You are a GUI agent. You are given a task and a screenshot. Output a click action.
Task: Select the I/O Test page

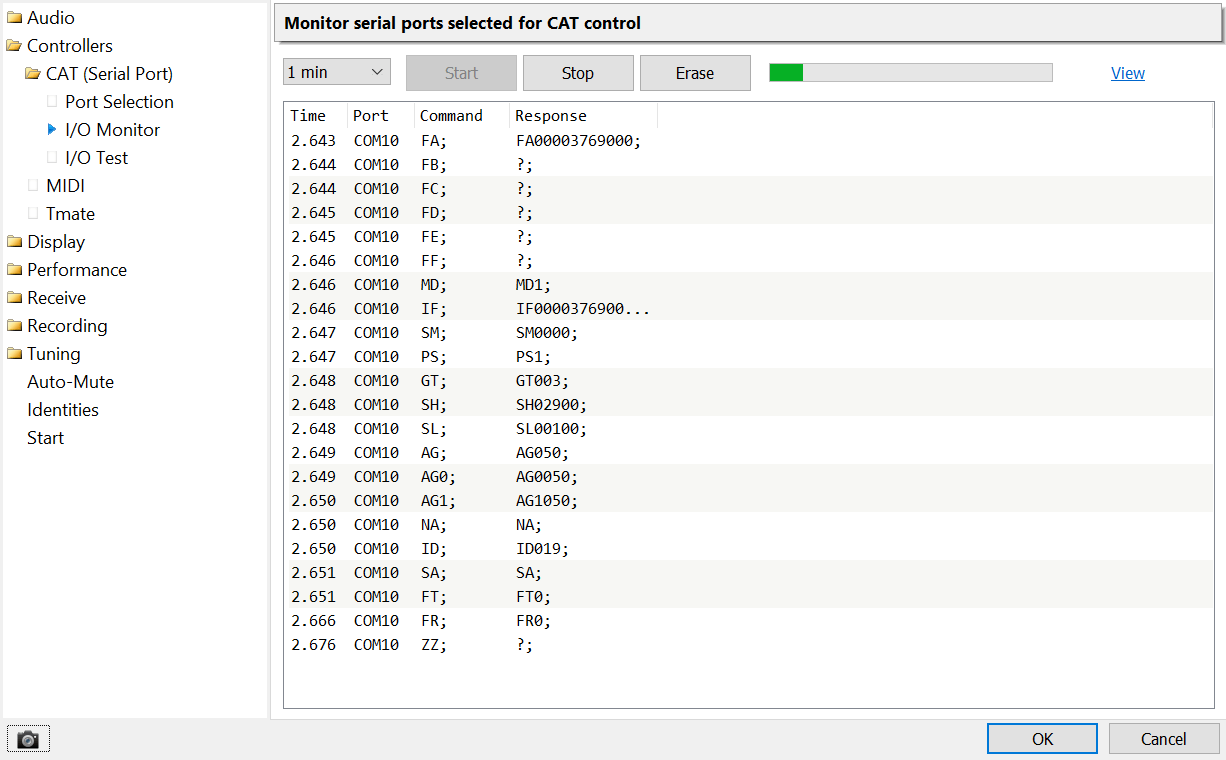click(x=96, y=157)
